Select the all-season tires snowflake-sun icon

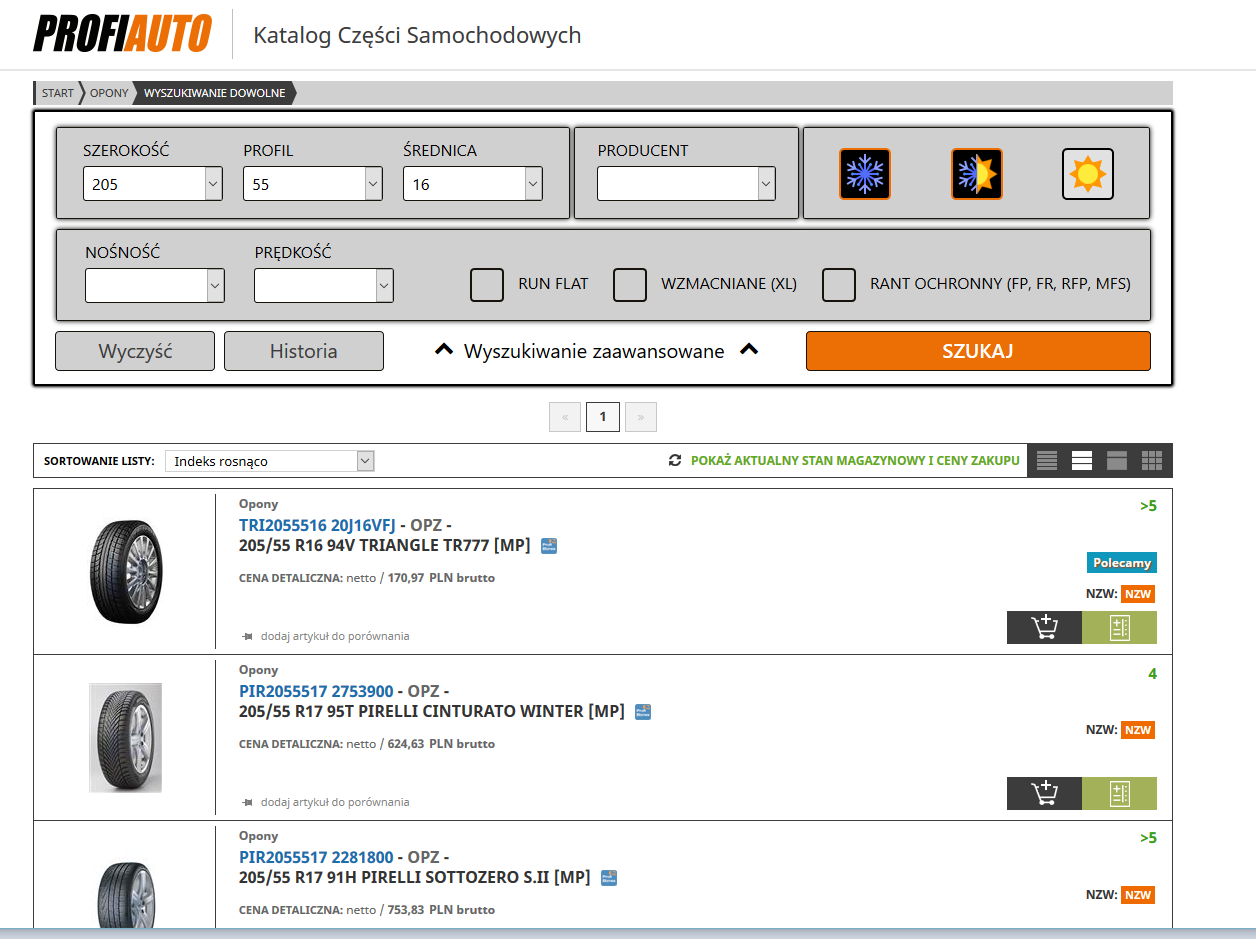tap(977, 174)
